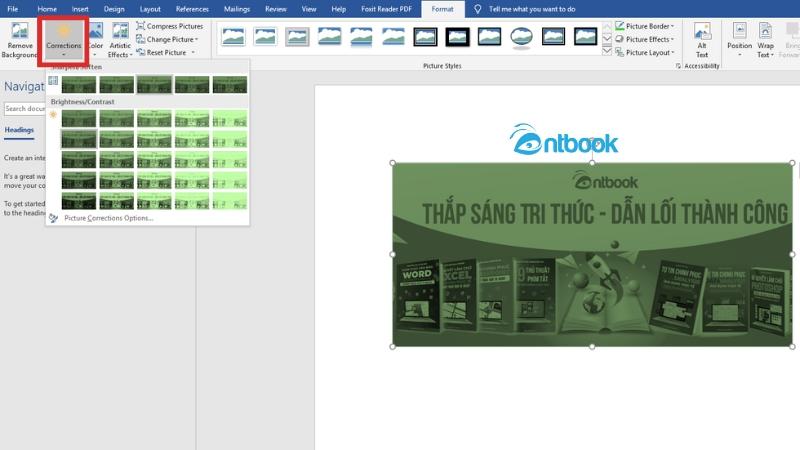Apply the last visible picture style in the gallery
Screen dimensions: 800x450
pos(585,37)
